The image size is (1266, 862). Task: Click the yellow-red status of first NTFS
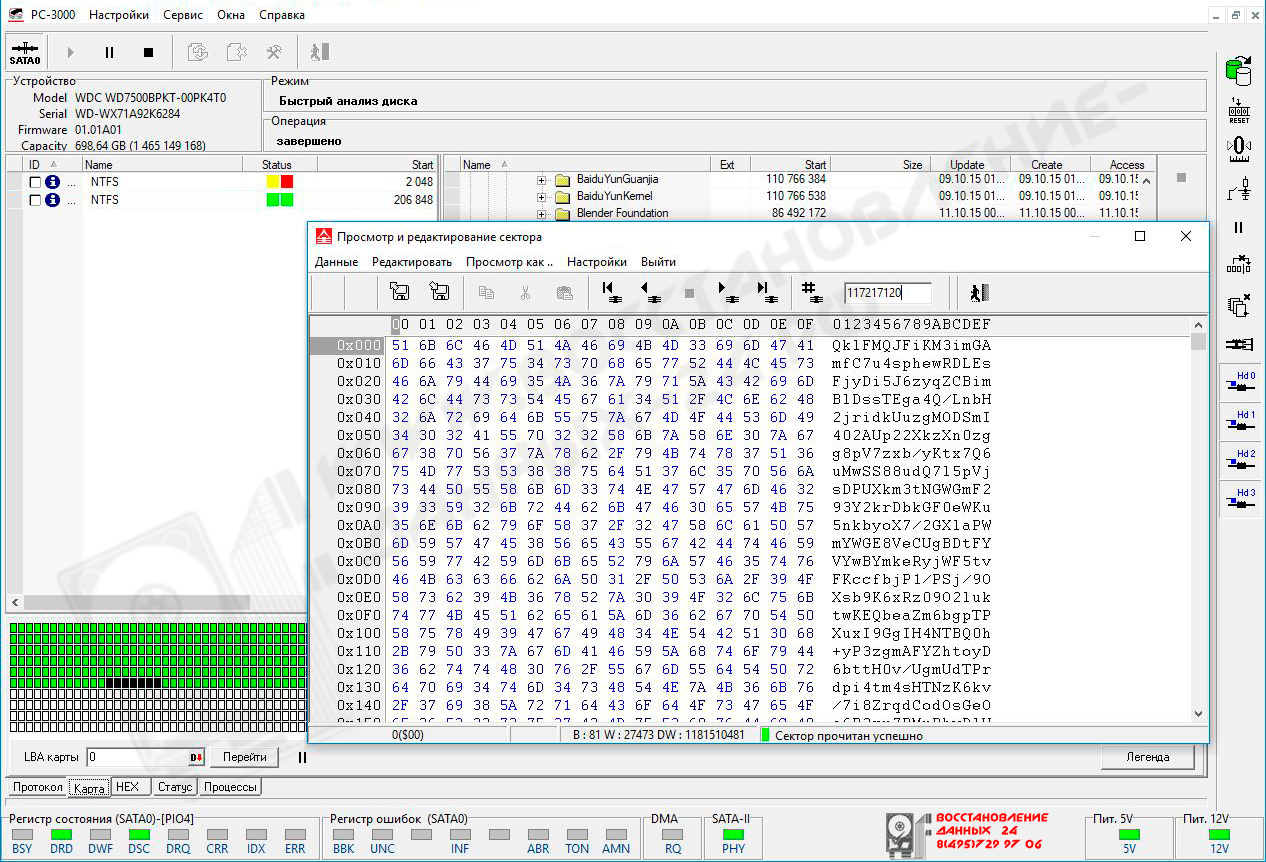coord(280,182)
